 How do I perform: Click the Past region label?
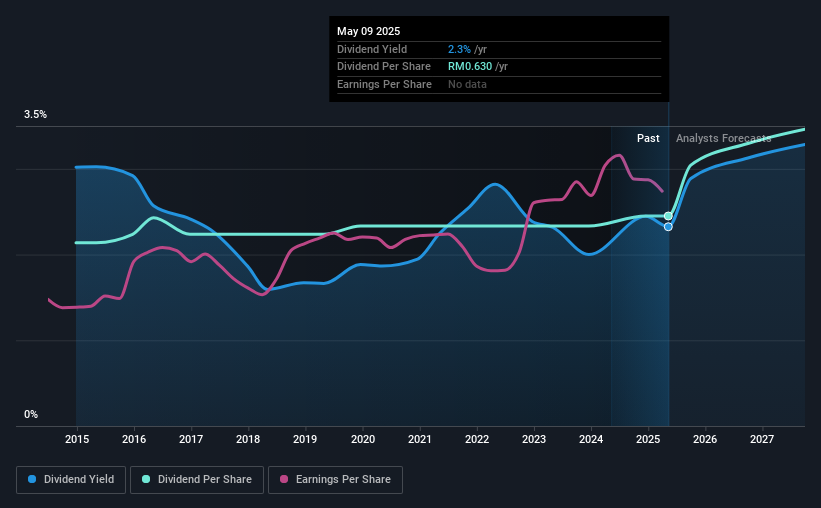coord(648,138)
